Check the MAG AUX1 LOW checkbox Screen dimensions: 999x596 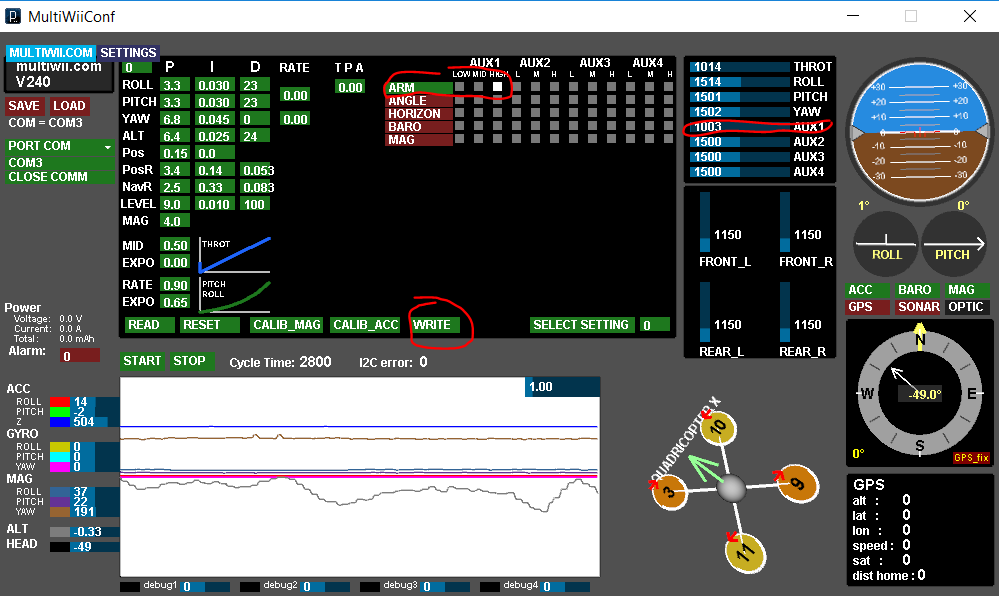pos(459,138)
